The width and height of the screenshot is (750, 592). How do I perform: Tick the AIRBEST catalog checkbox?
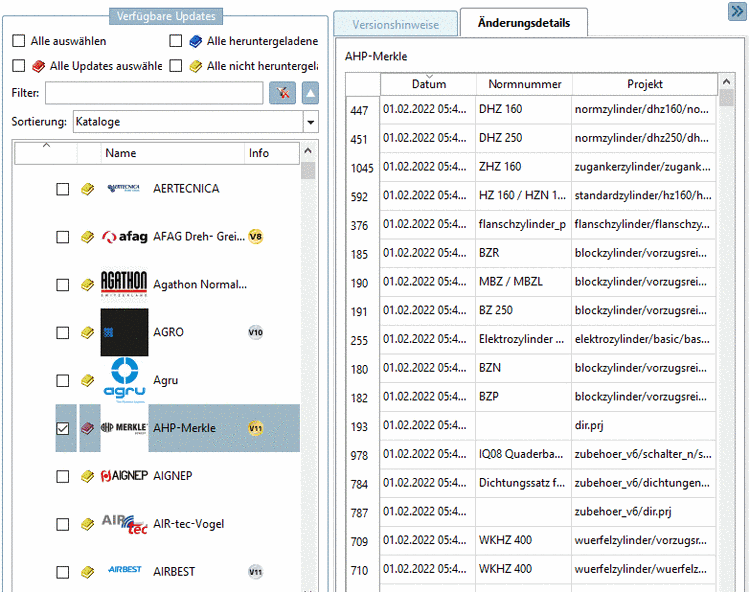tap(63, 572)
